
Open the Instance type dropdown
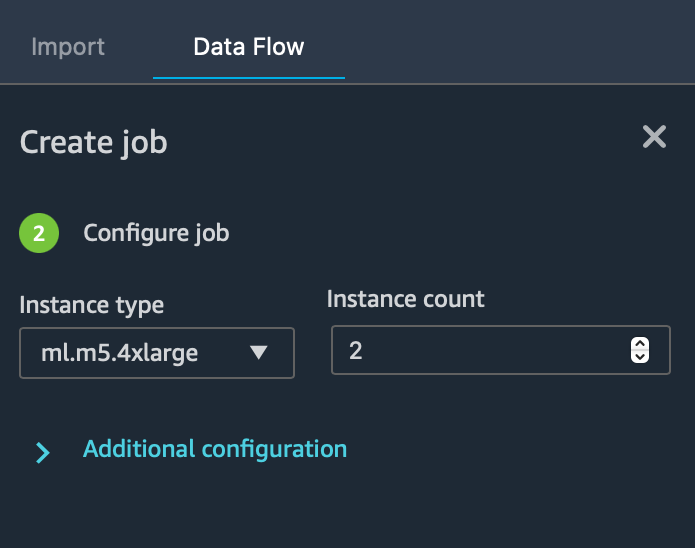157,352
